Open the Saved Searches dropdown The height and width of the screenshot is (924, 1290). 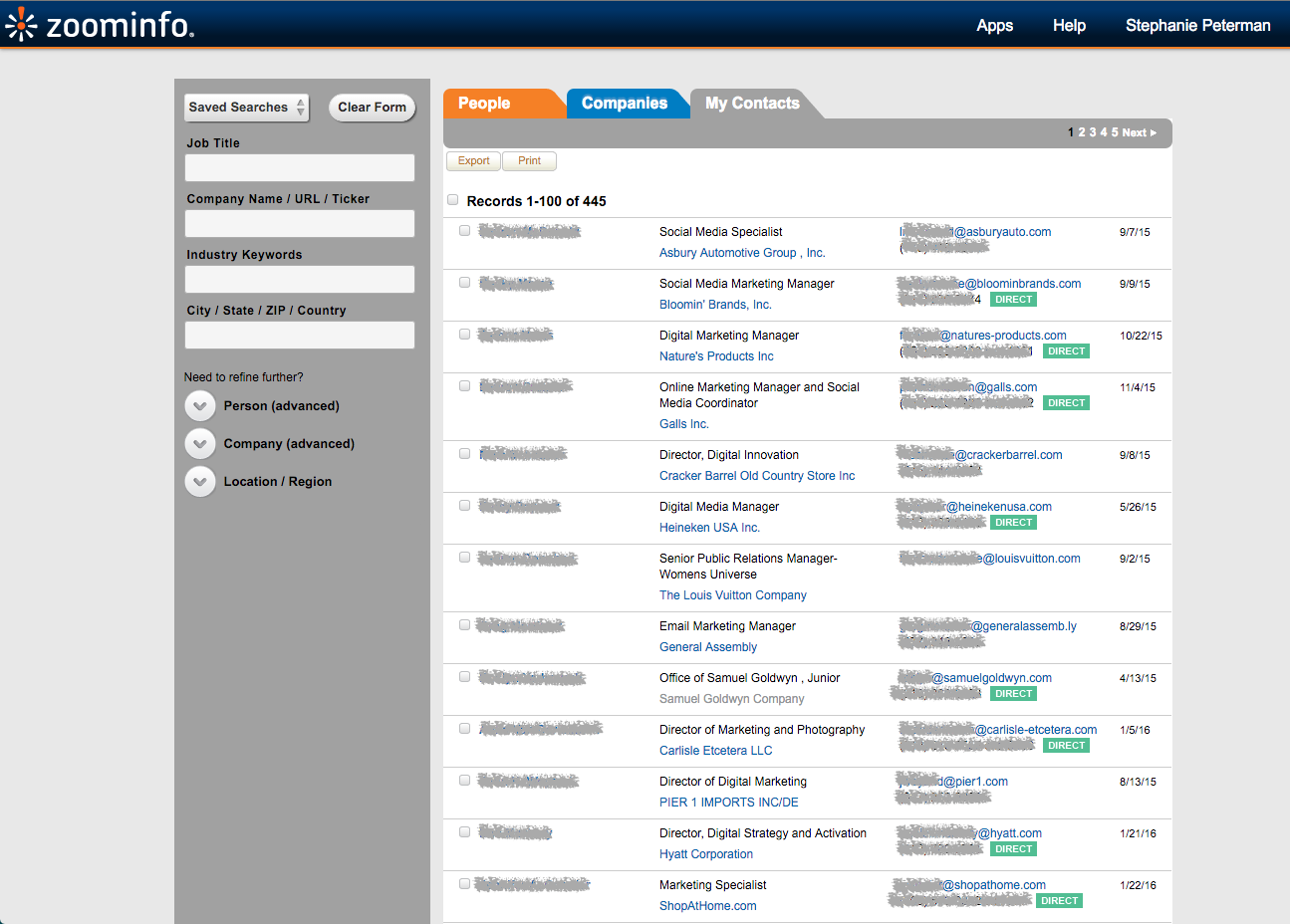(x=247, y=108)
